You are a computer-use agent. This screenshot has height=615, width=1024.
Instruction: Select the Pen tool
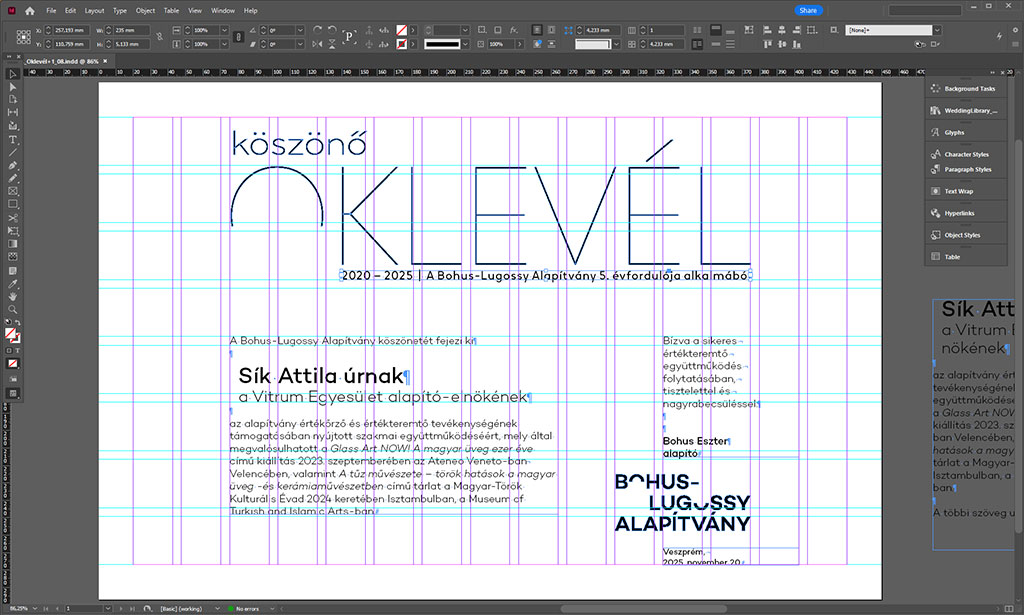(x=12, y=166)
